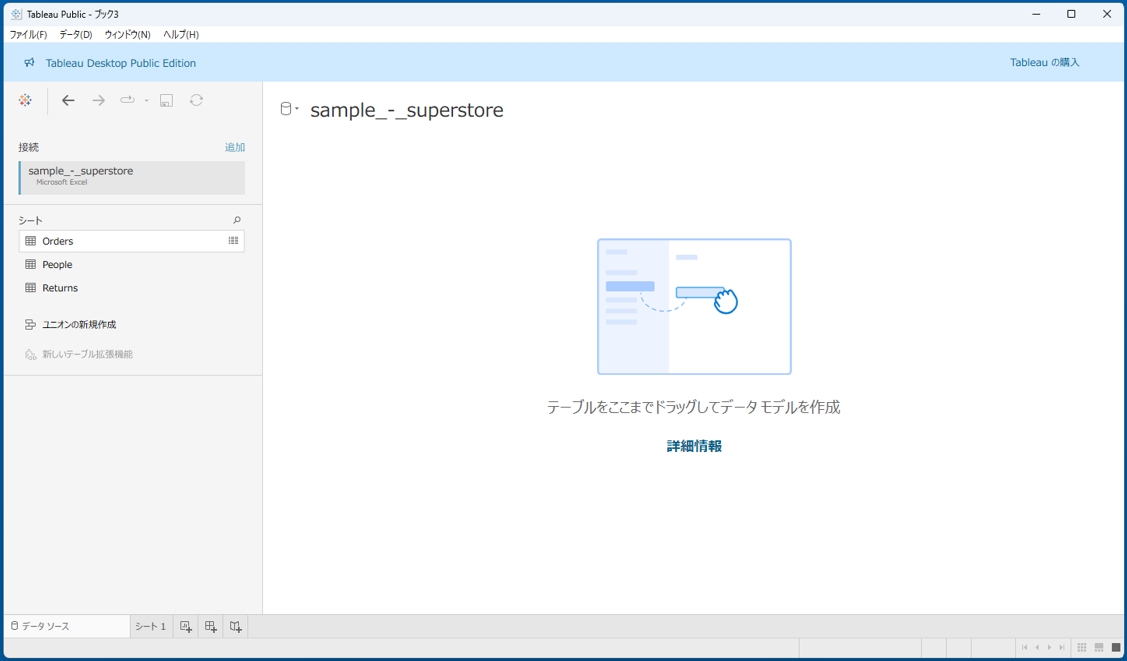Click the 詳細情報 link
This screenshot has height=661, width=1127.
pyautogui.click(x=694, y=446)
